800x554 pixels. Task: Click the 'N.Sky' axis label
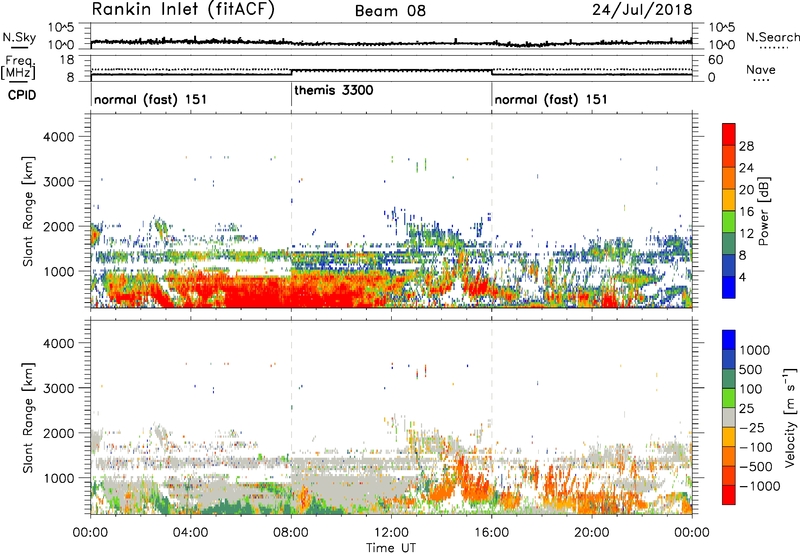tap(19, 37)
